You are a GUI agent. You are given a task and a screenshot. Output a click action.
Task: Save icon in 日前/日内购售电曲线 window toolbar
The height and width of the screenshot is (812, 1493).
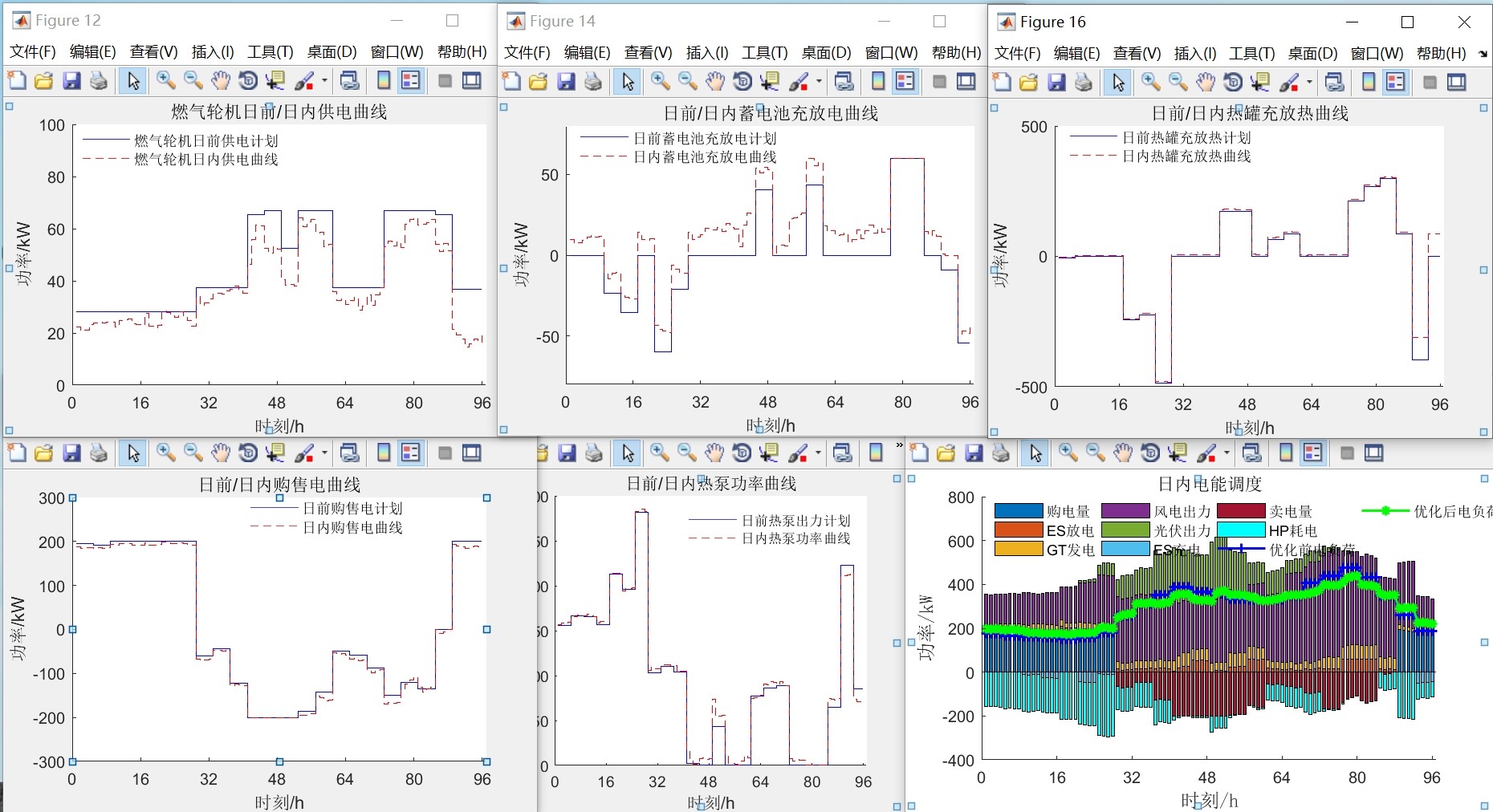coord(71,453)
